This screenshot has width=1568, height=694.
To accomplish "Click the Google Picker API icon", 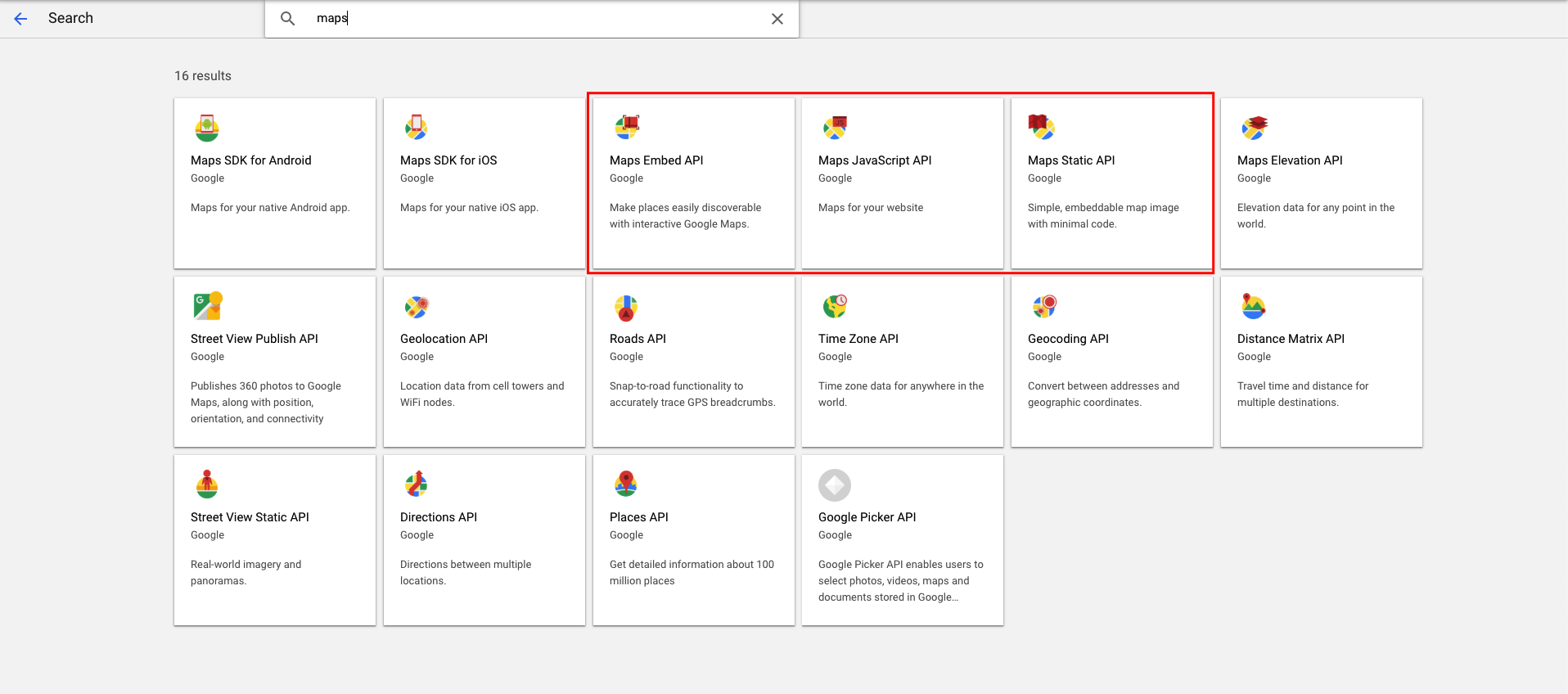I will pos(835,485).
